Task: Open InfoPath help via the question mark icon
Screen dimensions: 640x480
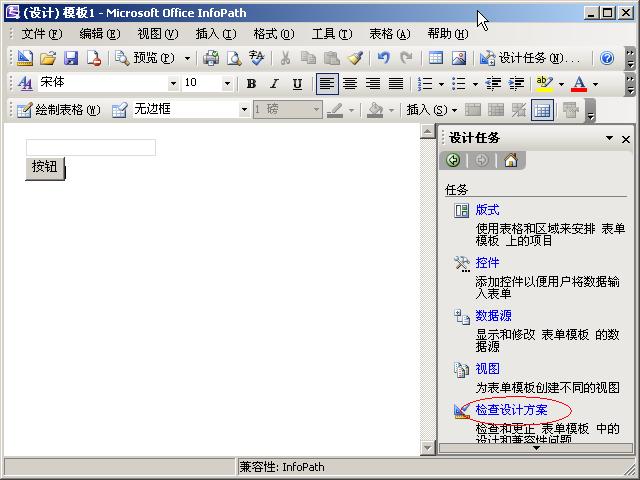Action: point(607,58)
